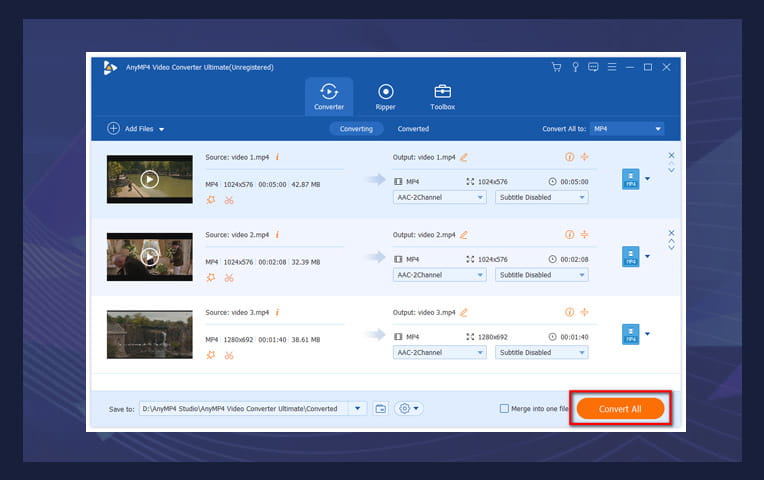Image resolution: width=764 pixels, height=480 pixels.
Task: Click the scissors cut icon for video 1
Action: point(229,199)
